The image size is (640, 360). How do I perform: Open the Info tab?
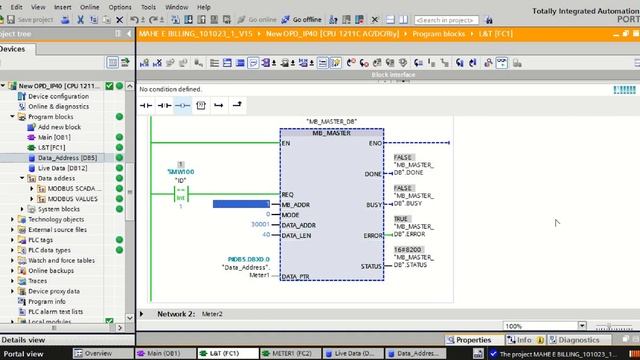(525, 340)
